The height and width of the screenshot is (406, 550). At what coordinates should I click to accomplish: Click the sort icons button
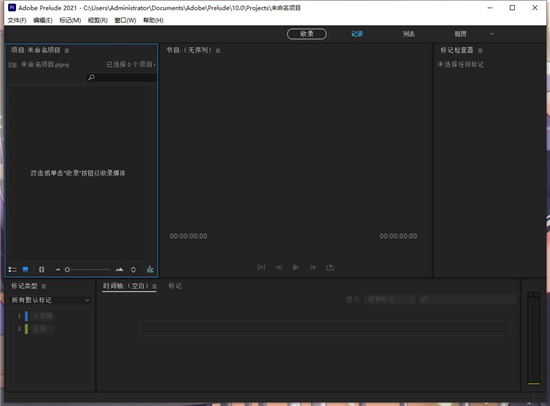(133, 269)
